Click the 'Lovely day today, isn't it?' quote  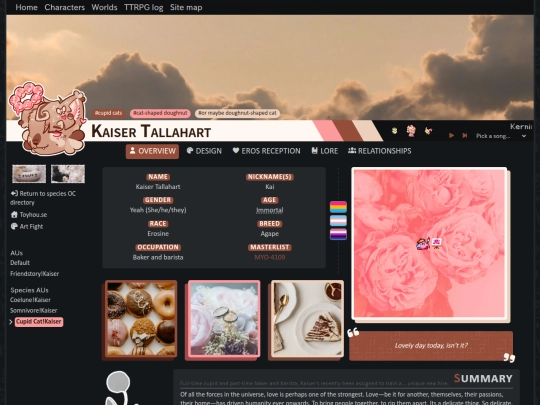[431, 346]
